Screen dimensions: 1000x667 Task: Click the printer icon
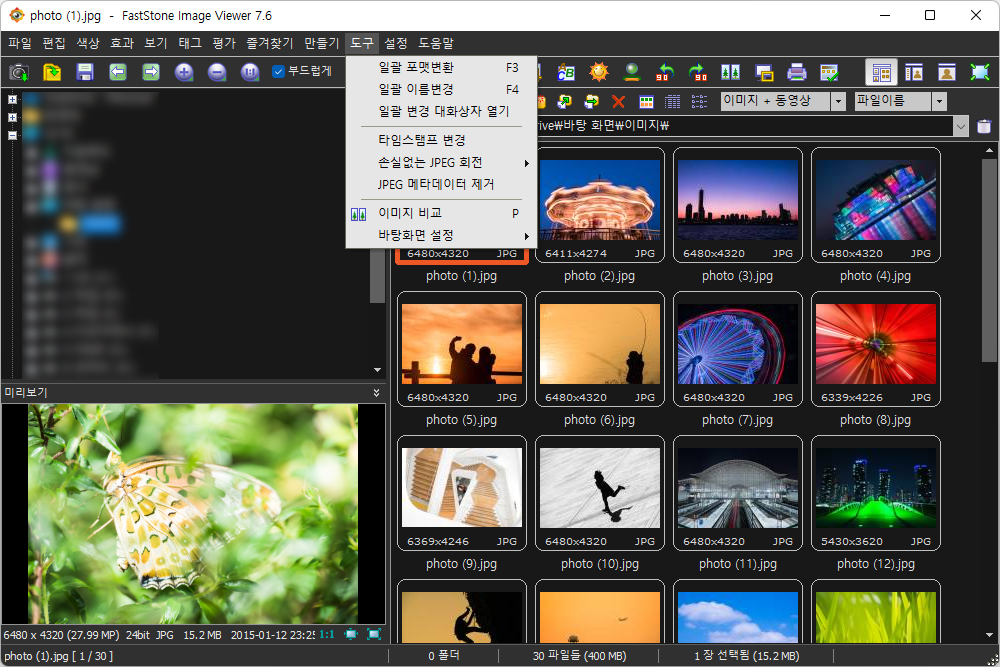click(x=797, y=72)
